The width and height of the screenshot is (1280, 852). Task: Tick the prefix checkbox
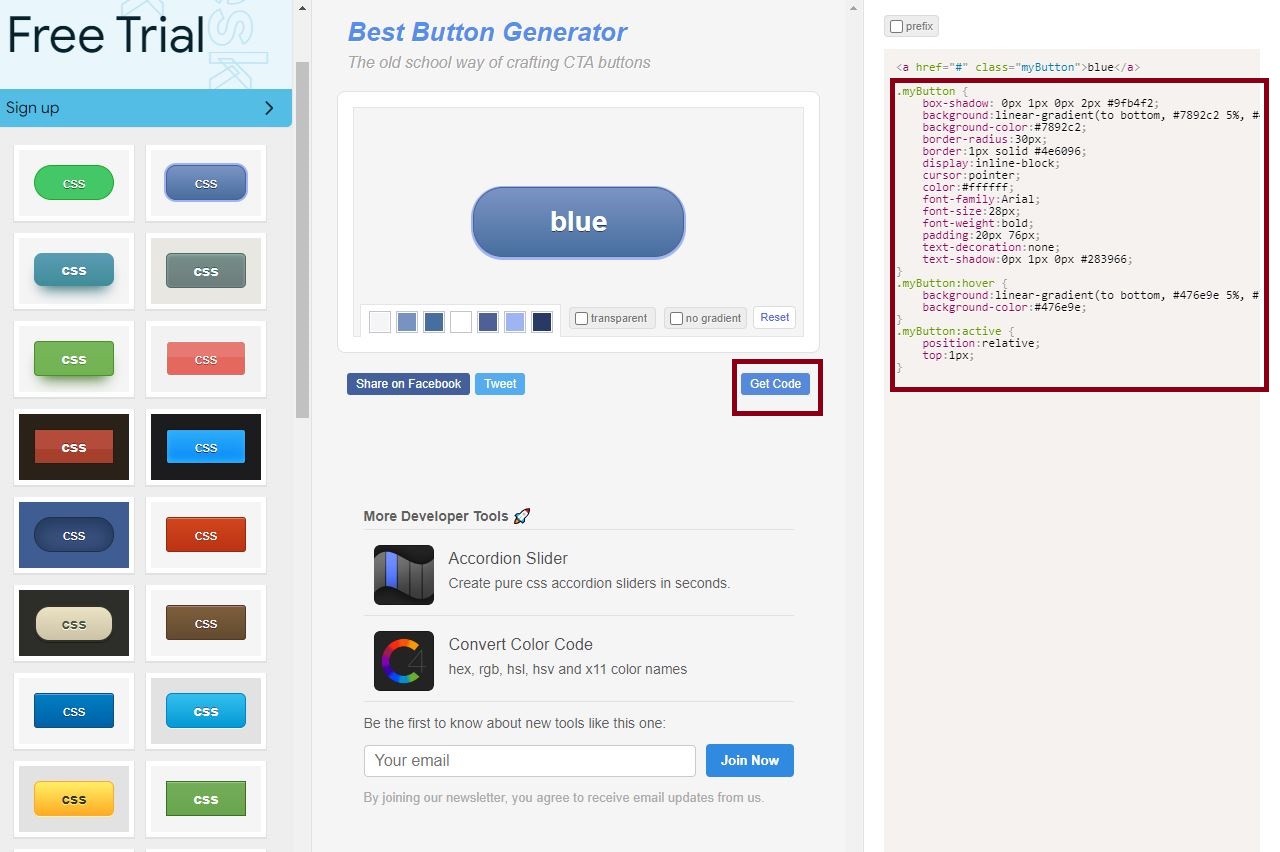pyautogui.click(x=897, y=27)
